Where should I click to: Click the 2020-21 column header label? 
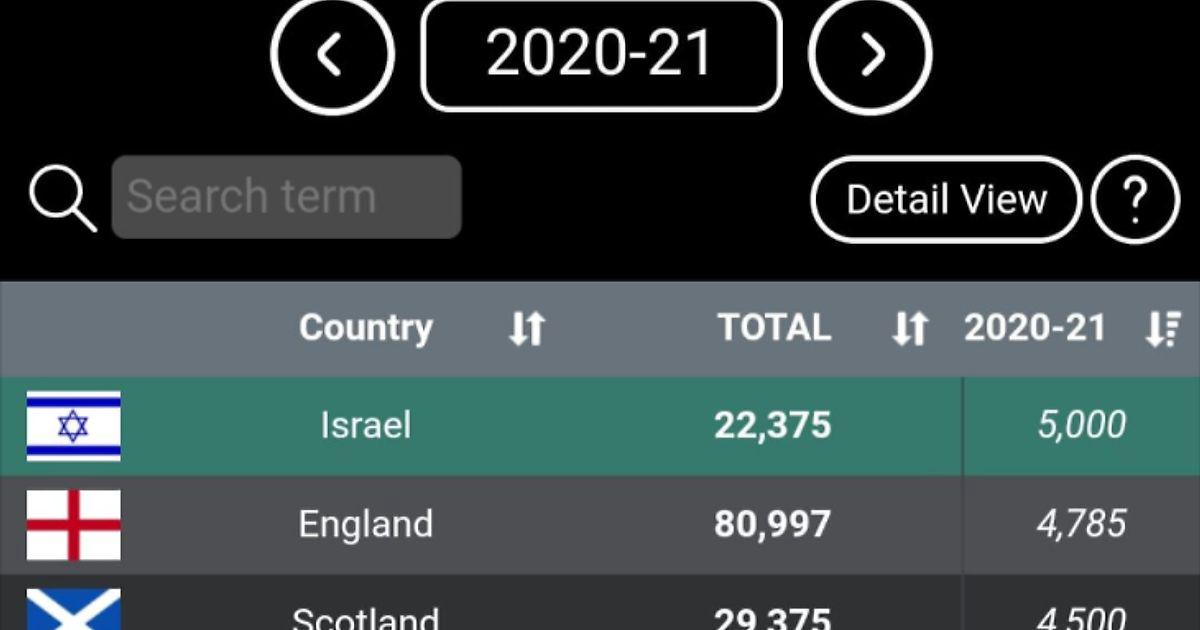1035,328
